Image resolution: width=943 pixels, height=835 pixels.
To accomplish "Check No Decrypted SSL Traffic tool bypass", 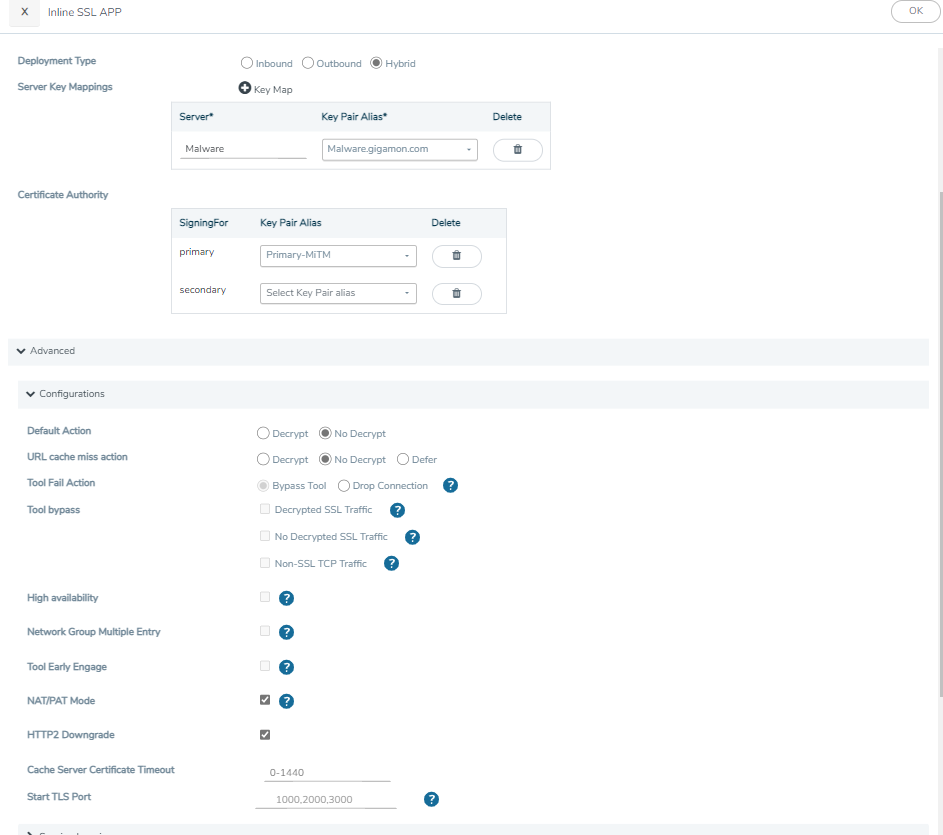I will point(265,536).
